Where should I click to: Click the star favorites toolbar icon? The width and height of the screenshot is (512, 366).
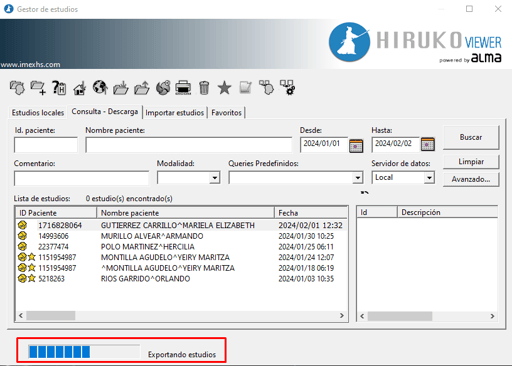[x=224, y=88]
